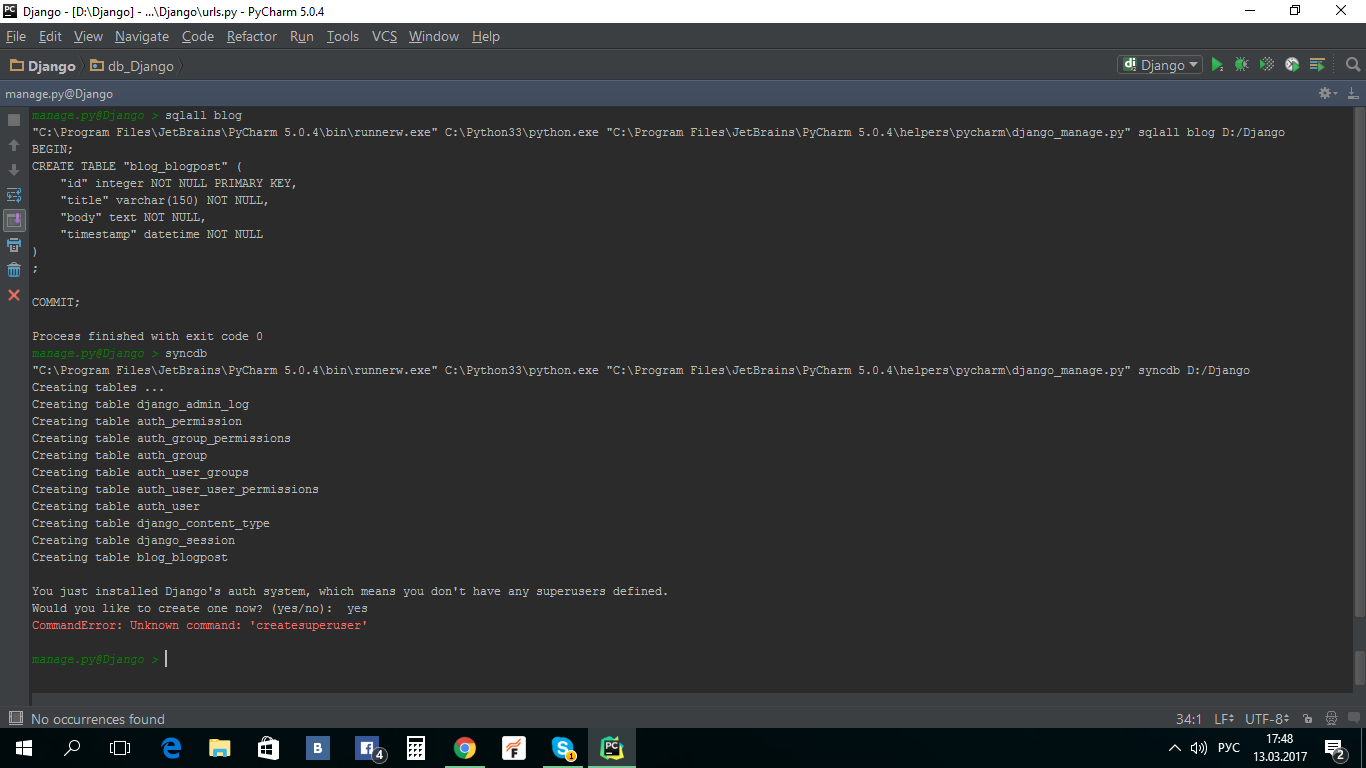Open File Explorer from taskbar
1366x768 pixels.
click(220, 748)
